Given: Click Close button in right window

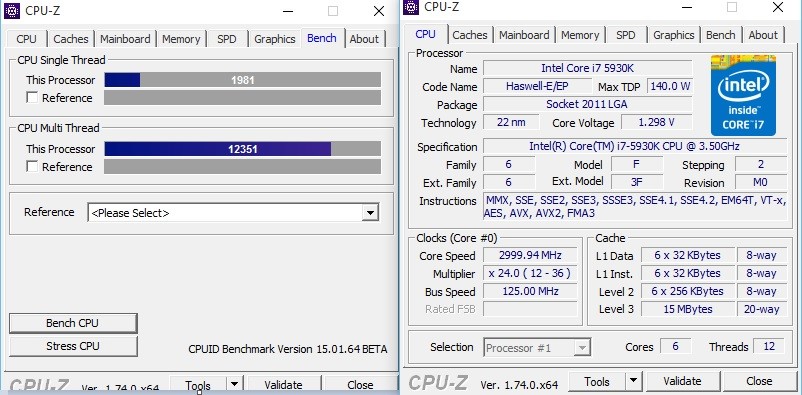Looking at the screenshot, I should [759, 381].
